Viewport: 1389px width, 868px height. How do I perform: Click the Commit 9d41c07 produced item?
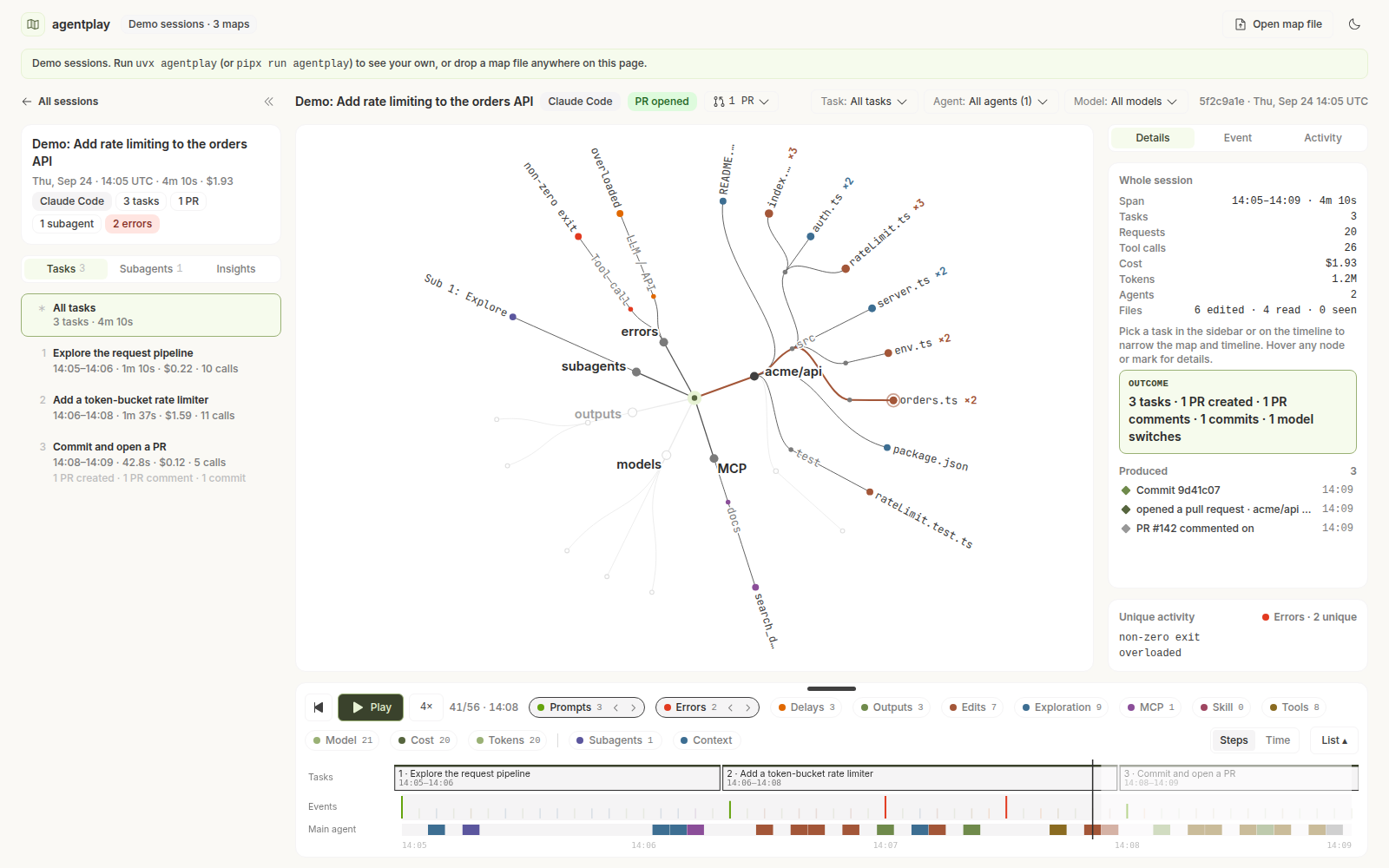[x=1238, y=490]
